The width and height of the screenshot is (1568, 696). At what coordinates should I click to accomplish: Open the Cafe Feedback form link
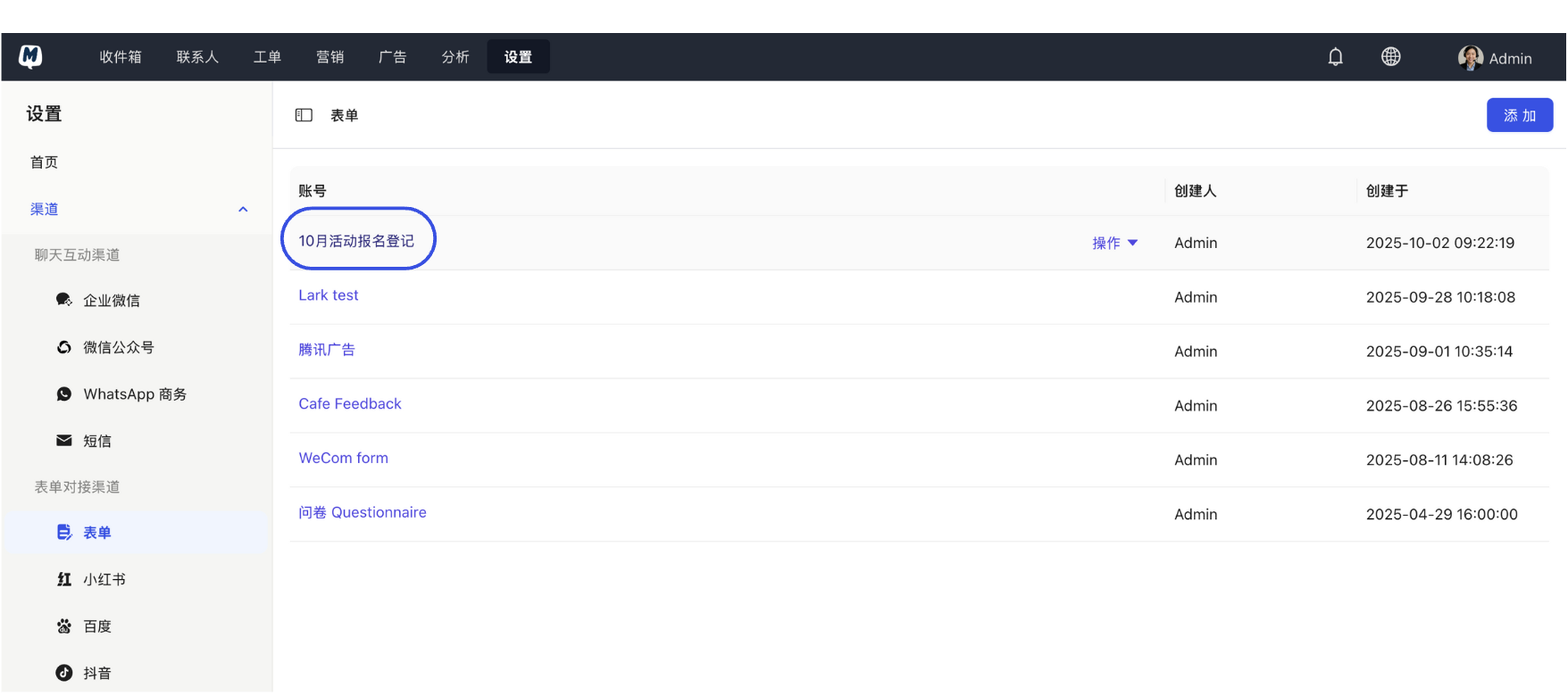pos(350,403)
